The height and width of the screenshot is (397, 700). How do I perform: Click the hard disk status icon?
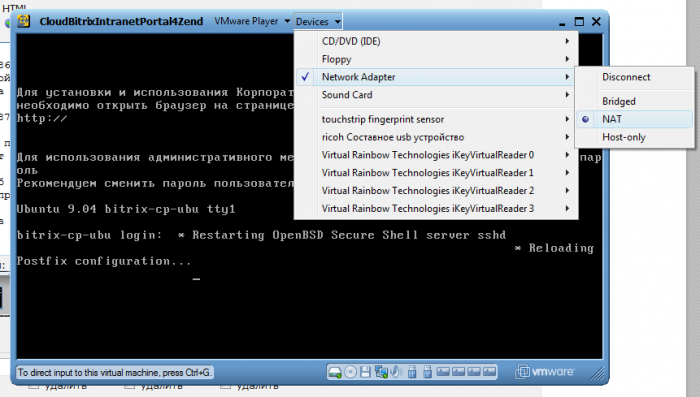point(334,372)
